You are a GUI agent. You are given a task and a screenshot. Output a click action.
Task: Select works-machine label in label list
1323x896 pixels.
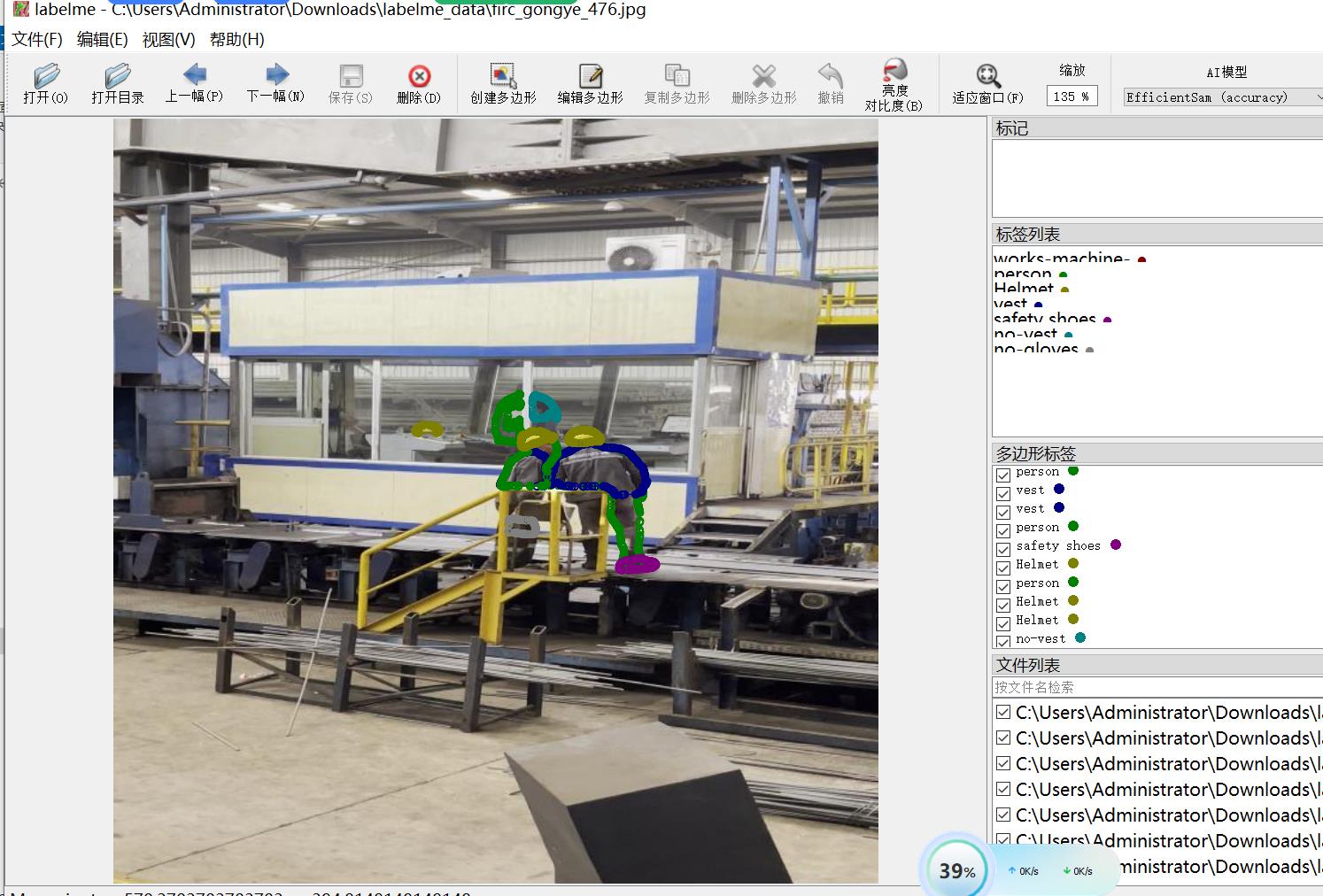pos(1061,259)
